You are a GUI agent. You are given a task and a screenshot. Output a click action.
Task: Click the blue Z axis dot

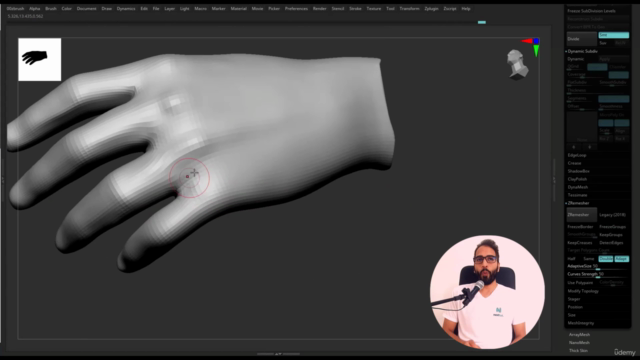[536, 41]
